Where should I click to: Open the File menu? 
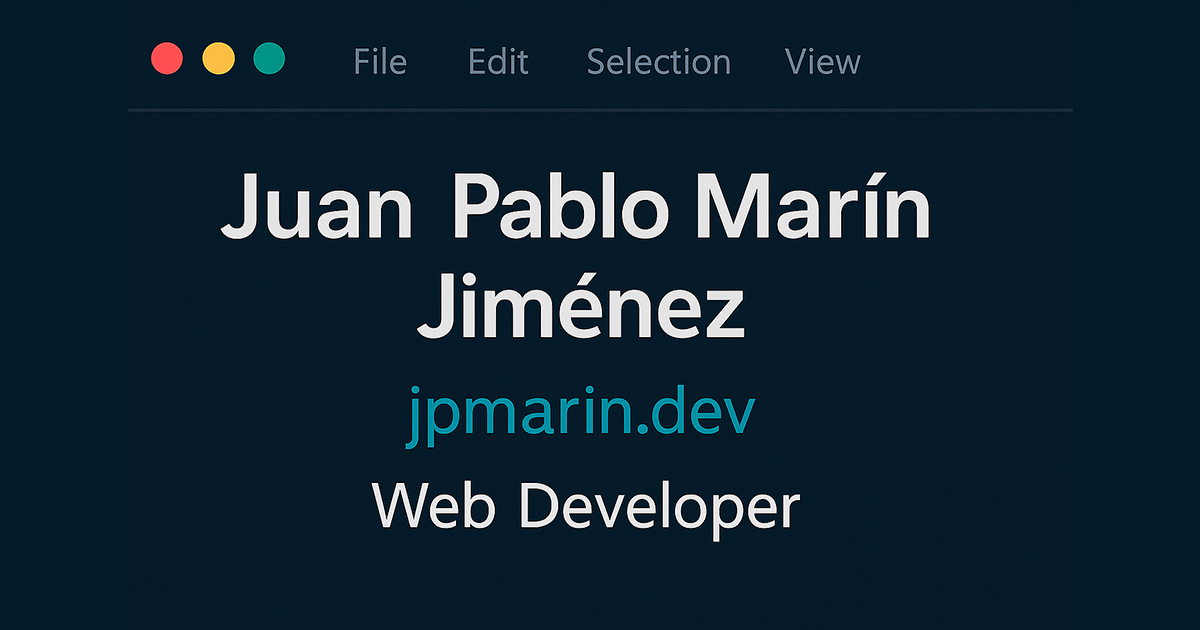click(x=379, y=62)
